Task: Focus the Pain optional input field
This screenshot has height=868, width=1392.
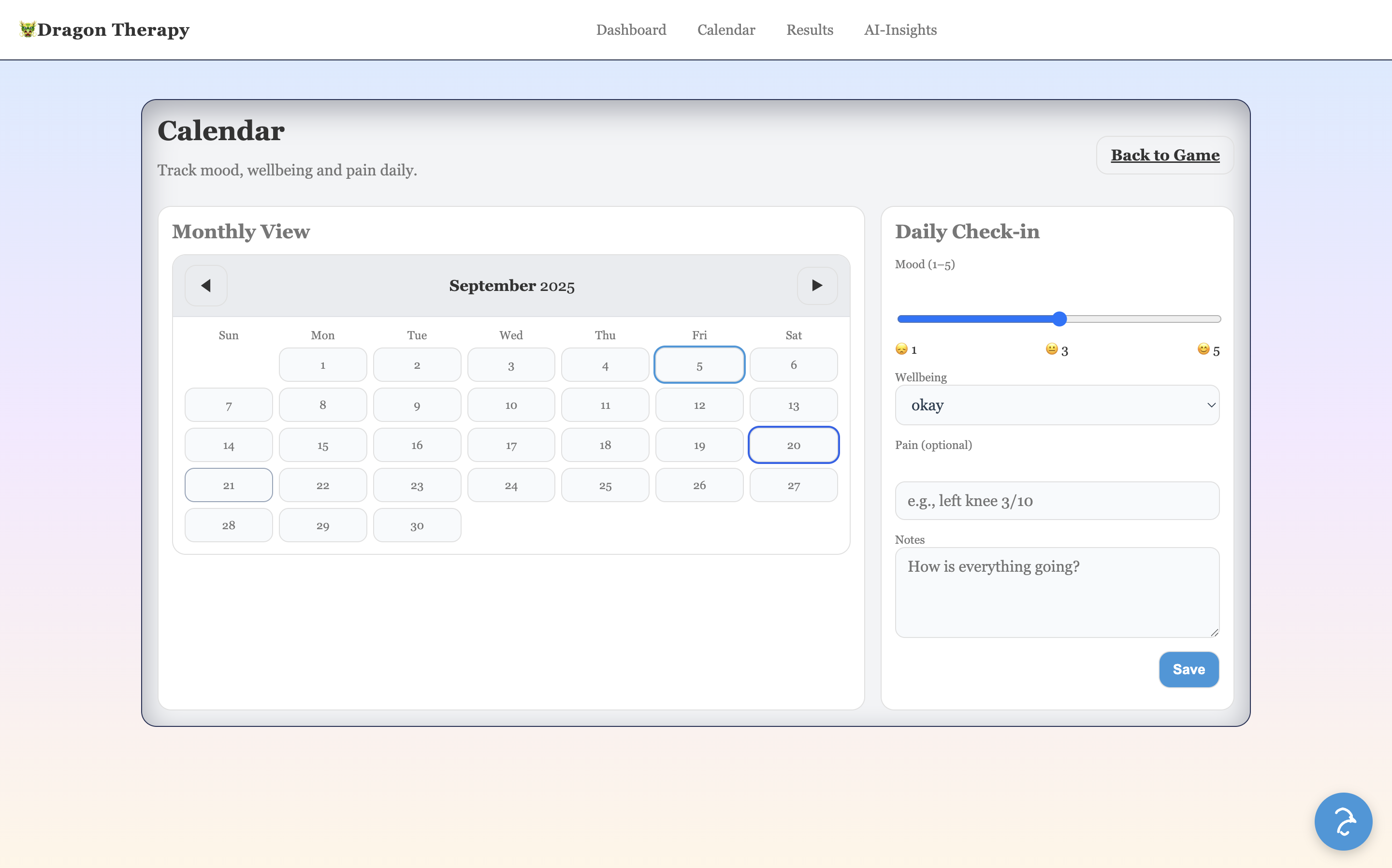Action: click(x=1057, y=501)
